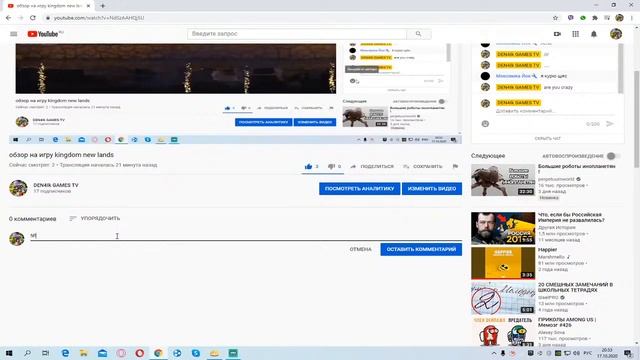Open a new browser tab
The width and height of the screenshot is (640, 360).
102,6
